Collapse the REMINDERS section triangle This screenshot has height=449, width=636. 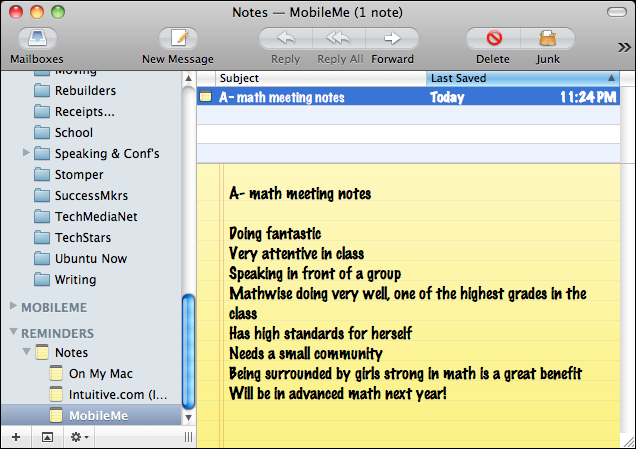13,332
